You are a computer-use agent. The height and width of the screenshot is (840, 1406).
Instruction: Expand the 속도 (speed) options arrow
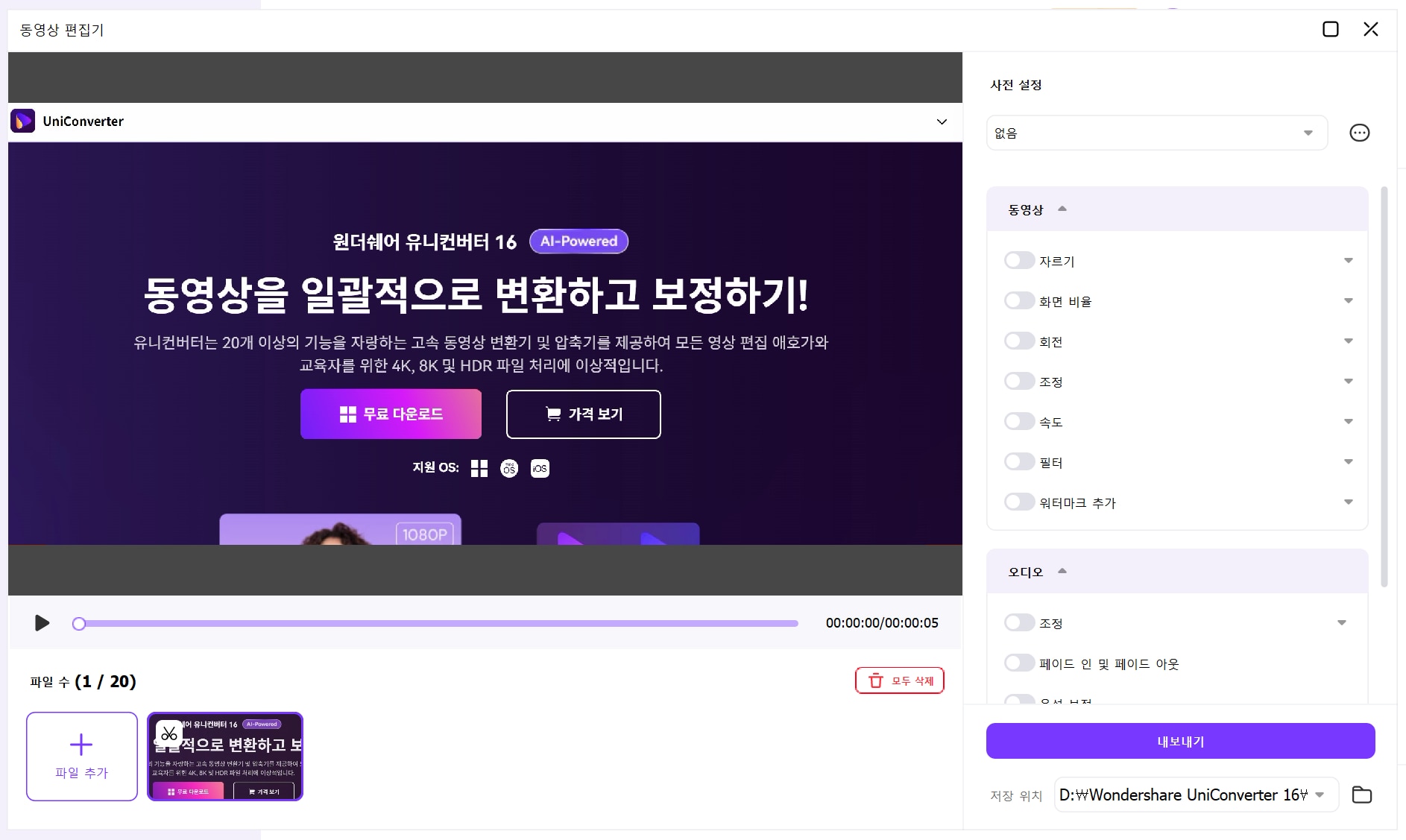1348,422
